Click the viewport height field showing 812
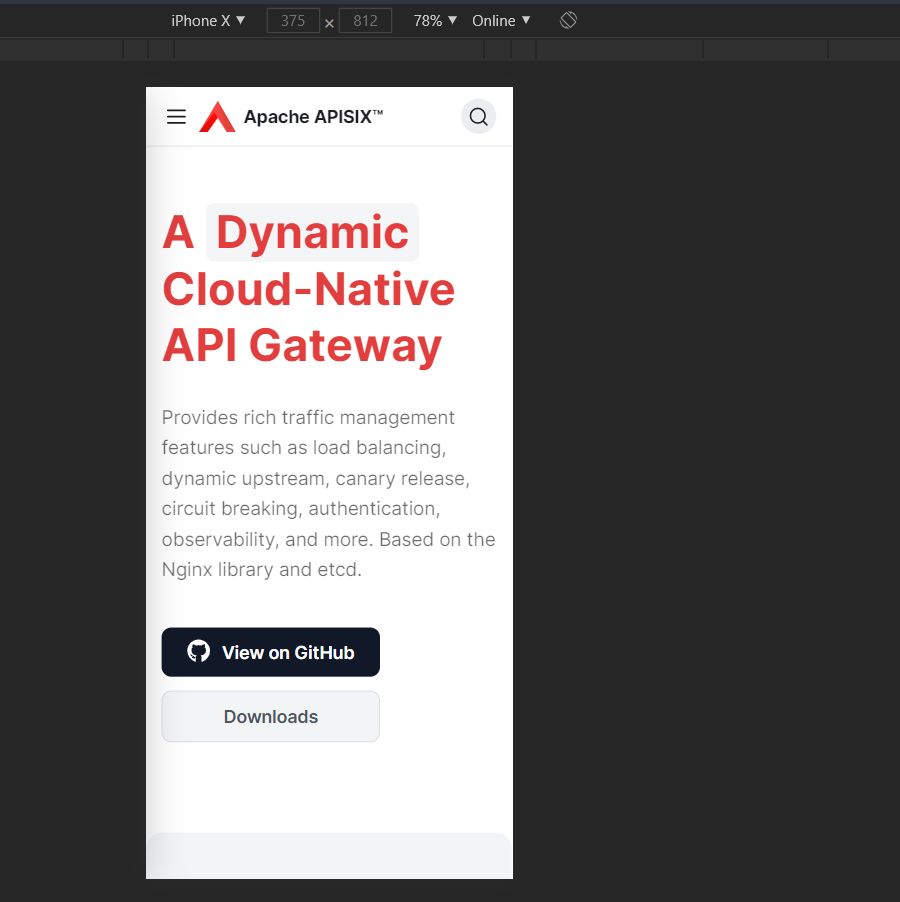Screen dimensions: 900x902 [365, 21]
